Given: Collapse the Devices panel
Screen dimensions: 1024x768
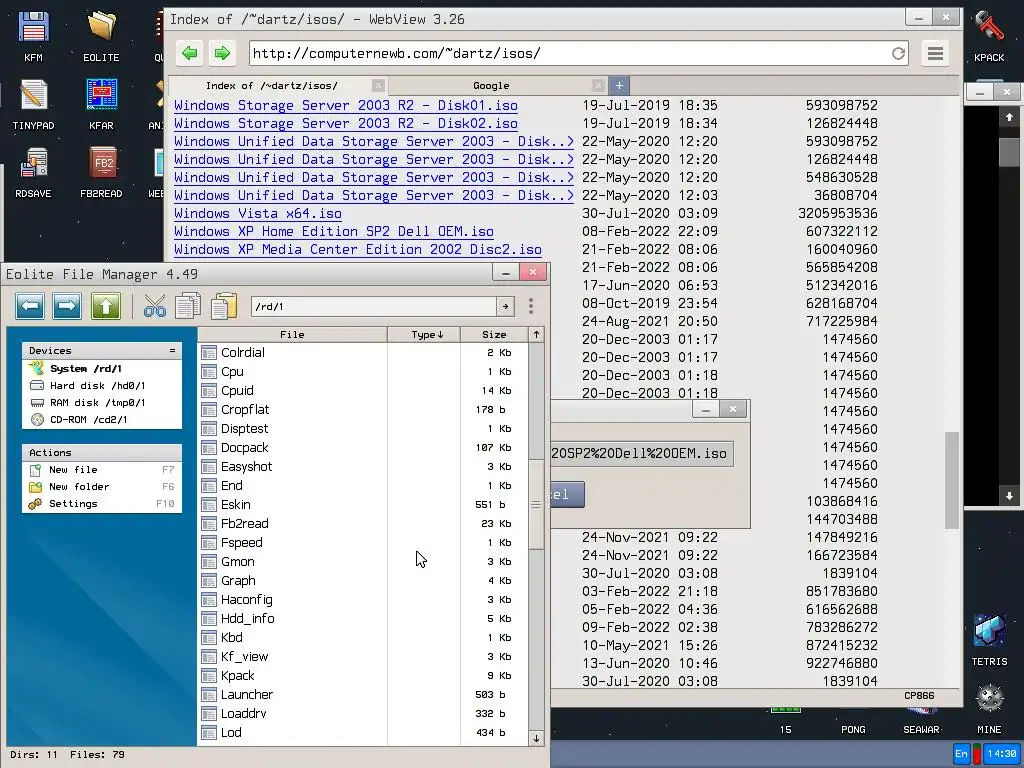Looking at the screenshot, I should tap(172, 351).
